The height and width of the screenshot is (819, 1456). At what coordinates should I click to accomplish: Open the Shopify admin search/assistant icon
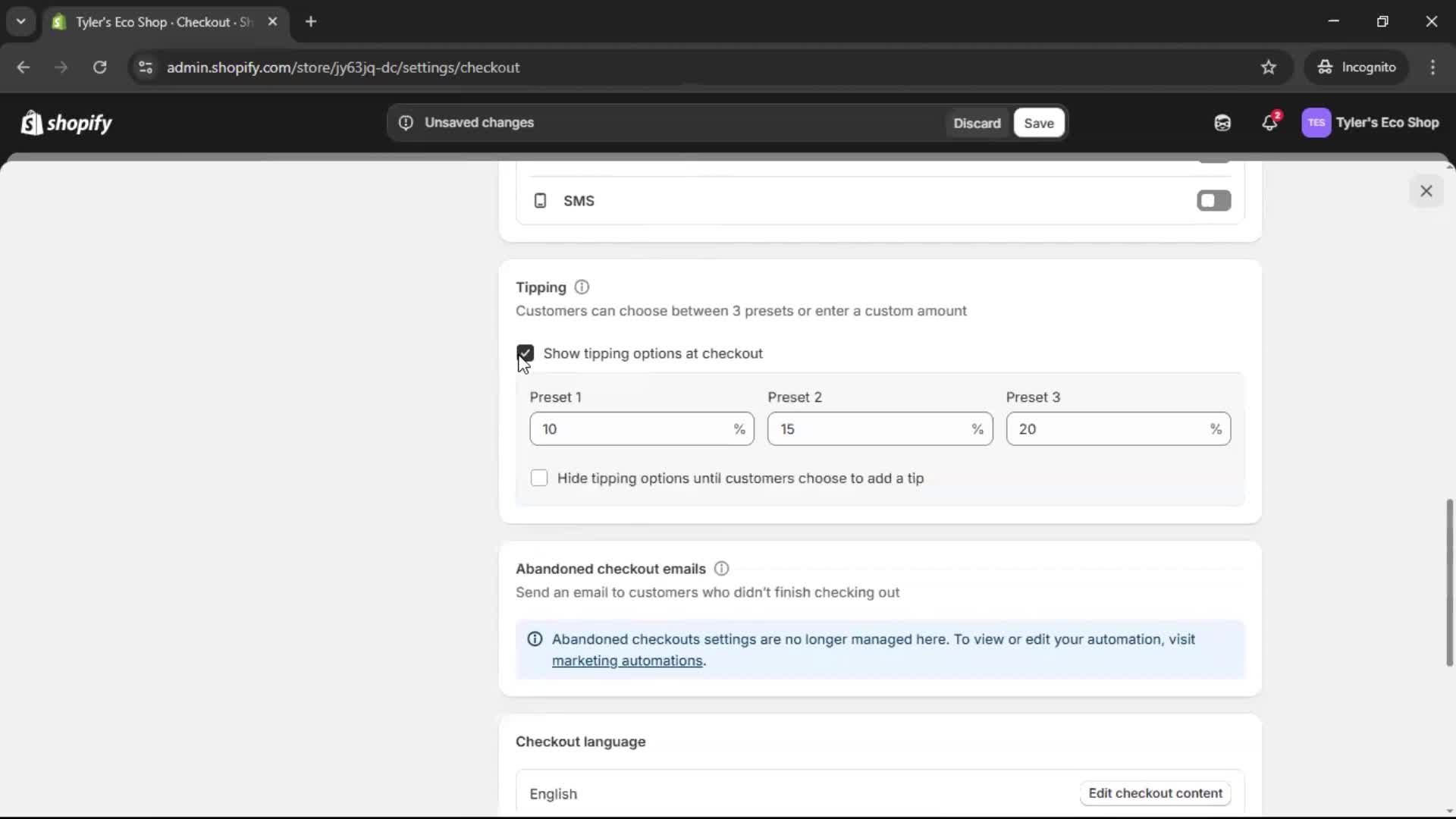click(1222, 122)
